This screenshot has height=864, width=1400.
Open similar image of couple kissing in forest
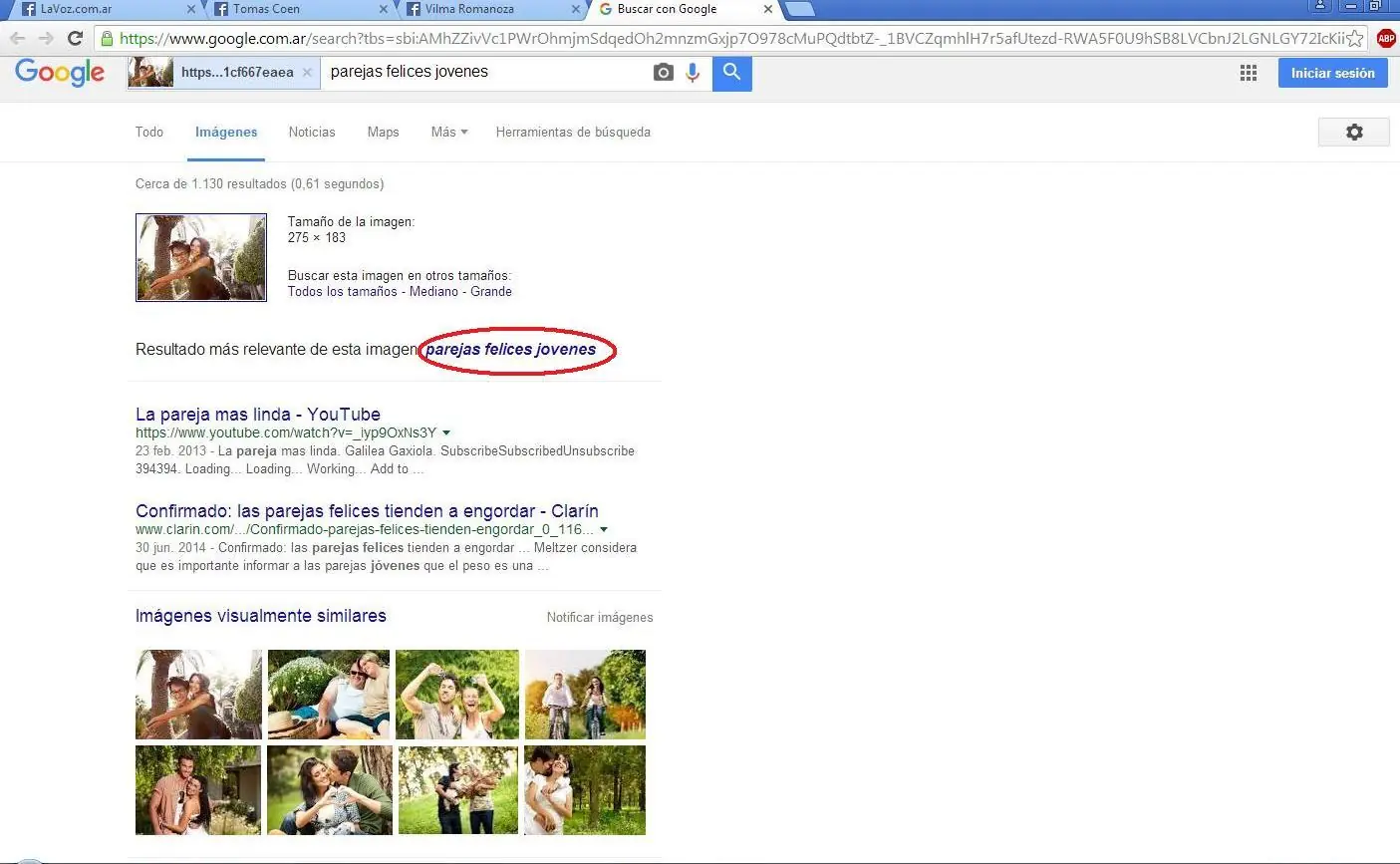[585, 790]
